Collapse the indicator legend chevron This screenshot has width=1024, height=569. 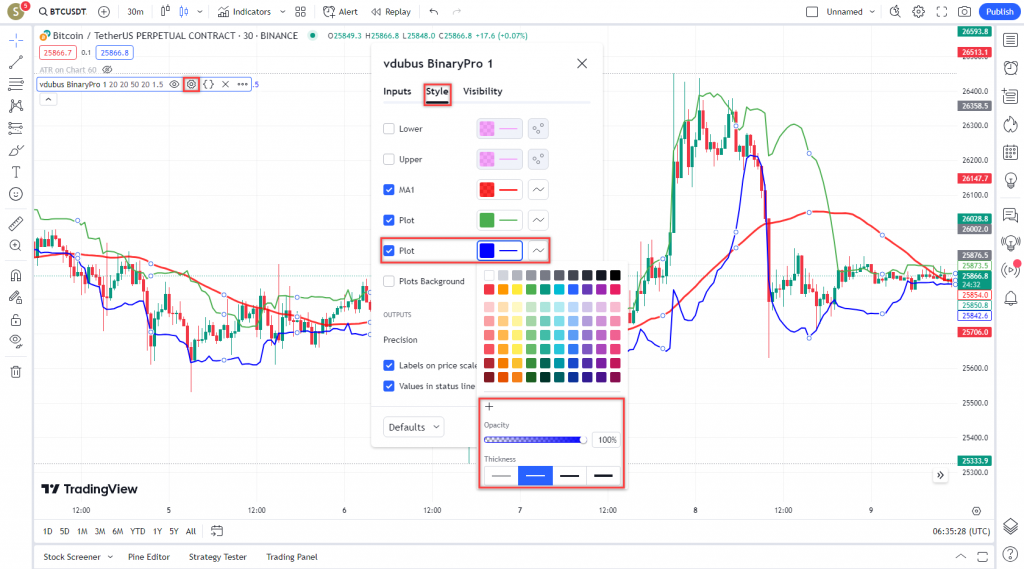click(x=48, y=99)
